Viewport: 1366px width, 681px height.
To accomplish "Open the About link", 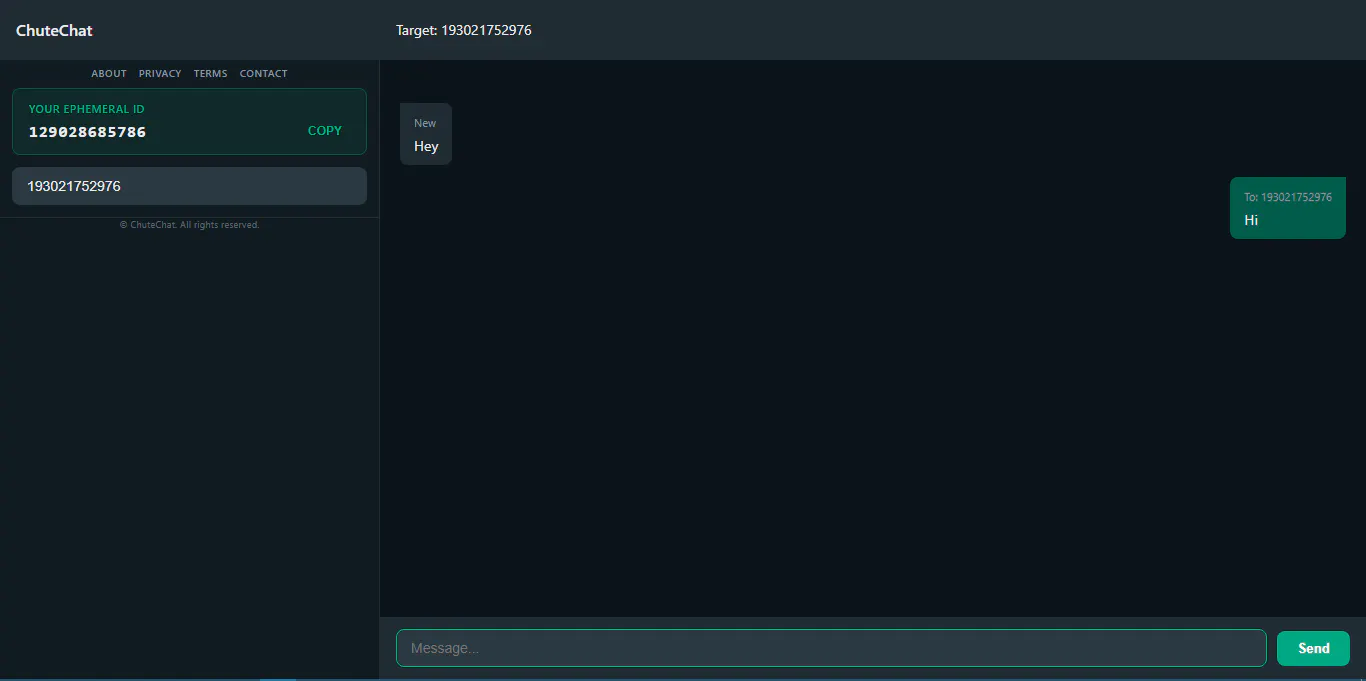I will (109, 74).
